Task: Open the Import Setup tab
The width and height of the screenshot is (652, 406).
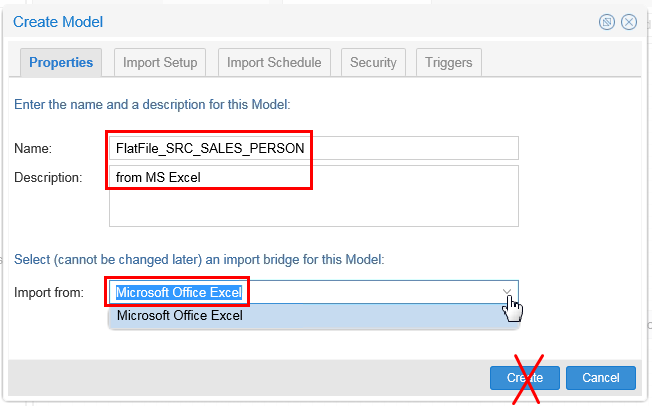Action: [x=160, y=62]
